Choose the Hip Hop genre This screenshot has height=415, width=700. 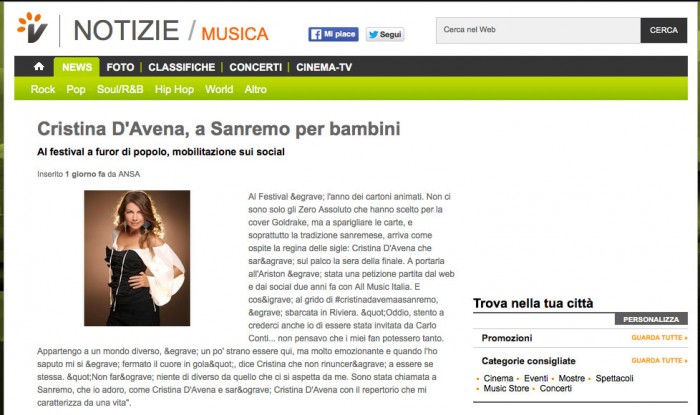(x=174, y=89)
